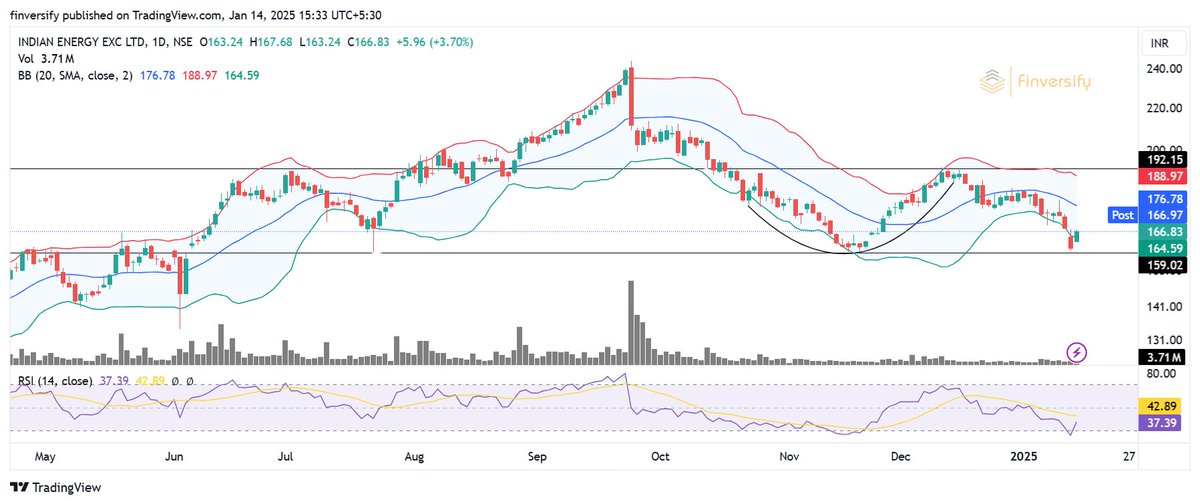Click the May label on time axis
The width and height of the screenshot is (1200, 504).
[x=44, y=456]
